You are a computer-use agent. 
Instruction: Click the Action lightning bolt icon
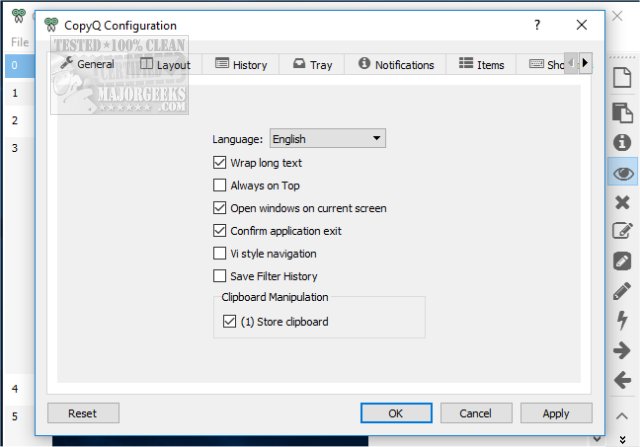(622, 320)
